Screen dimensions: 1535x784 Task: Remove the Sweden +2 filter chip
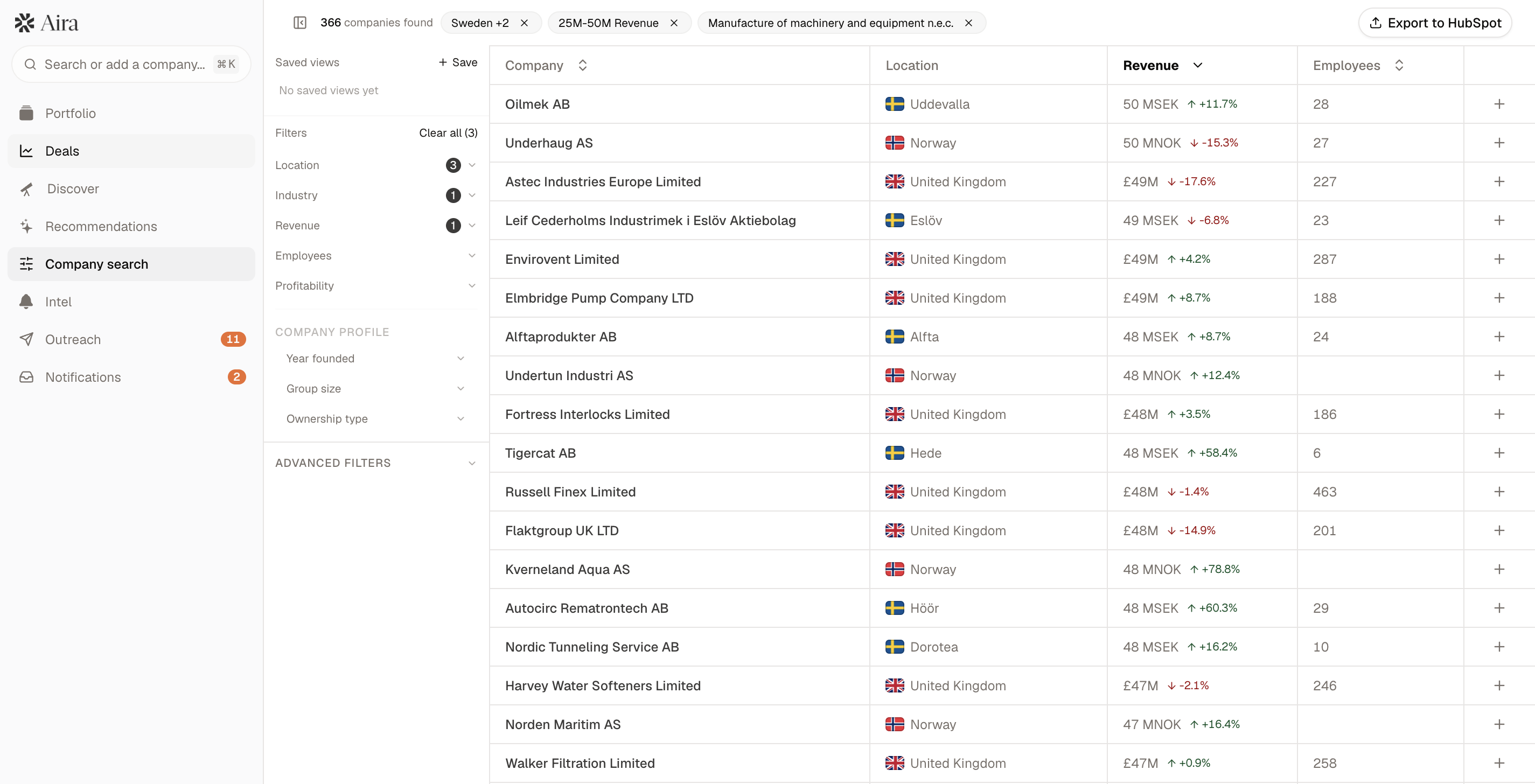pos(525,23)
